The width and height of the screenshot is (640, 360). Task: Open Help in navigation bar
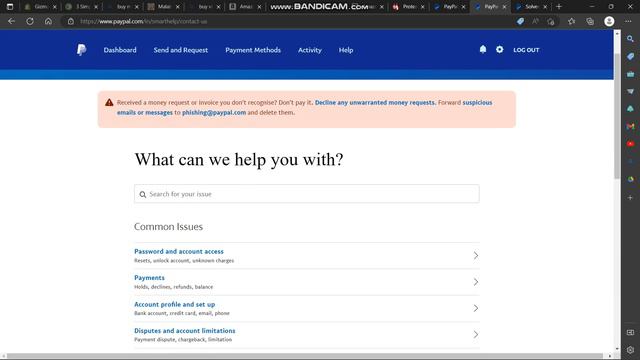346,50
